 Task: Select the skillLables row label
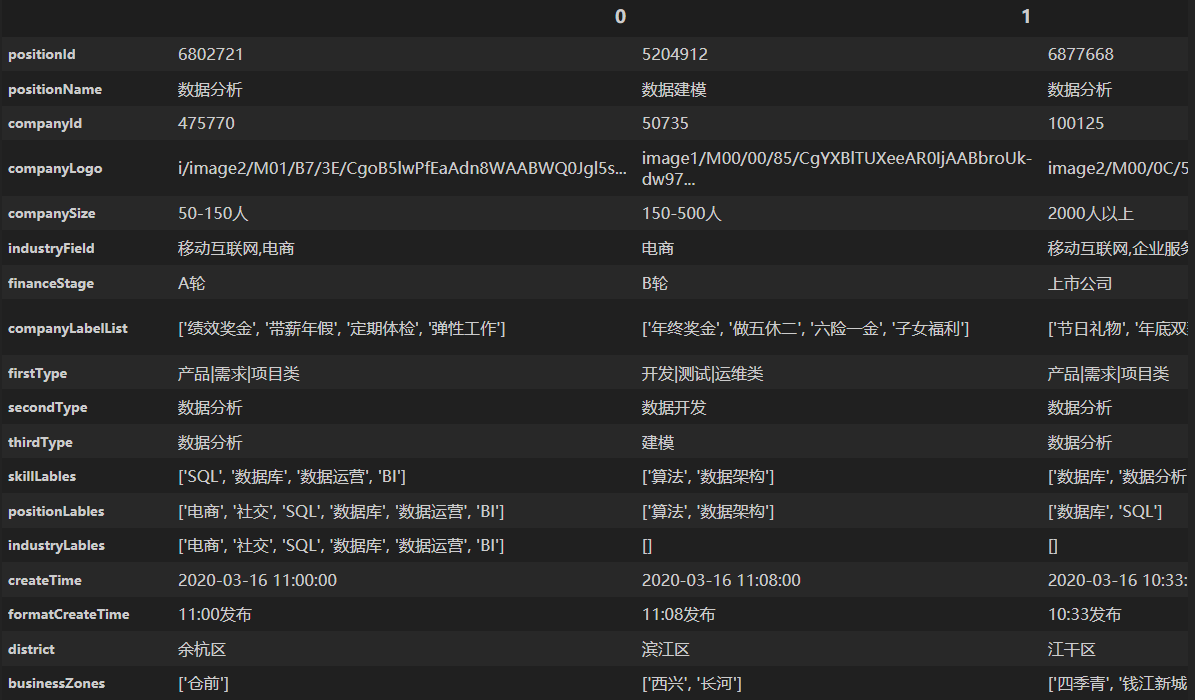[x=42, y=477]
